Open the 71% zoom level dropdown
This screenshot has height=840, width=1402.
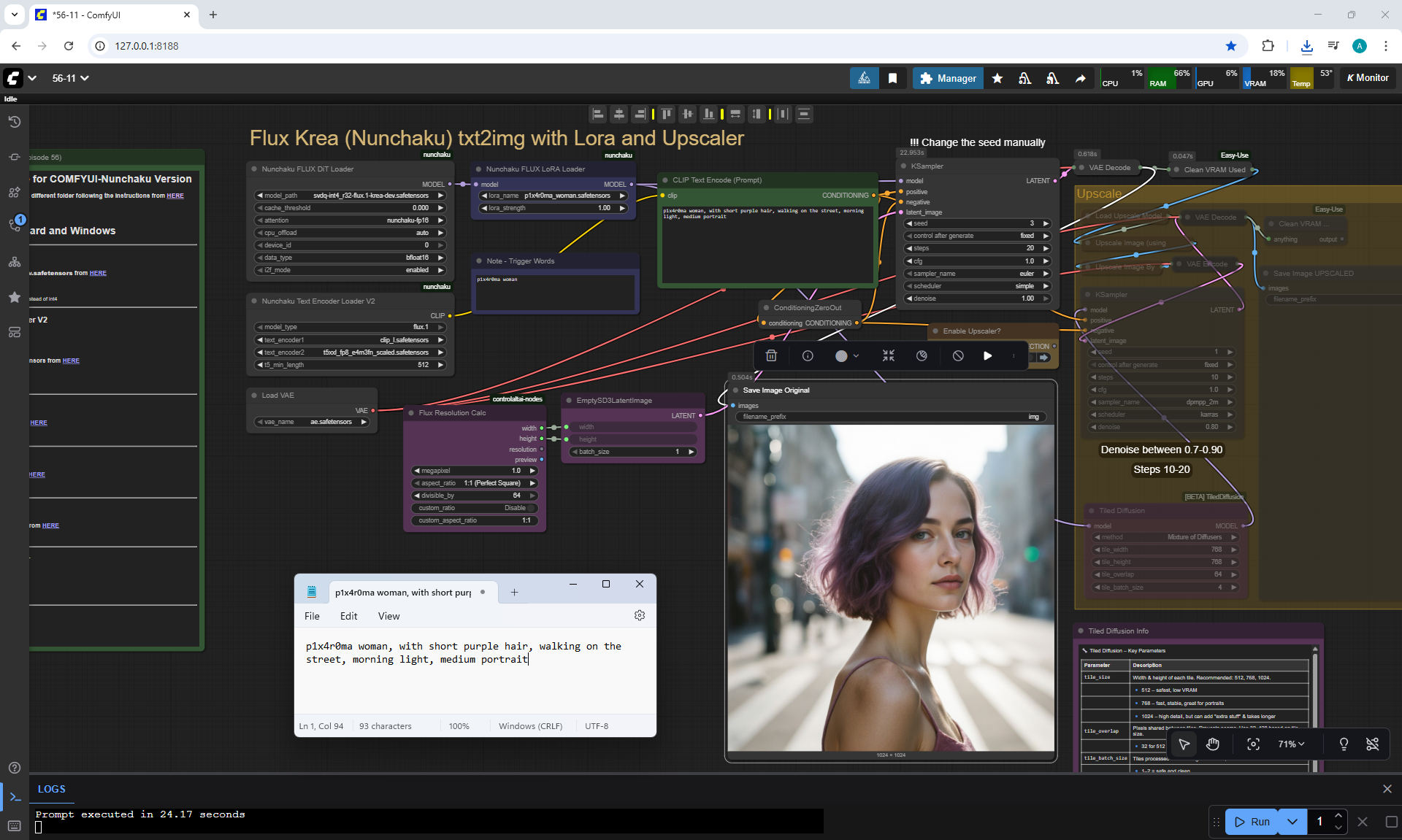coord(1291,744)
